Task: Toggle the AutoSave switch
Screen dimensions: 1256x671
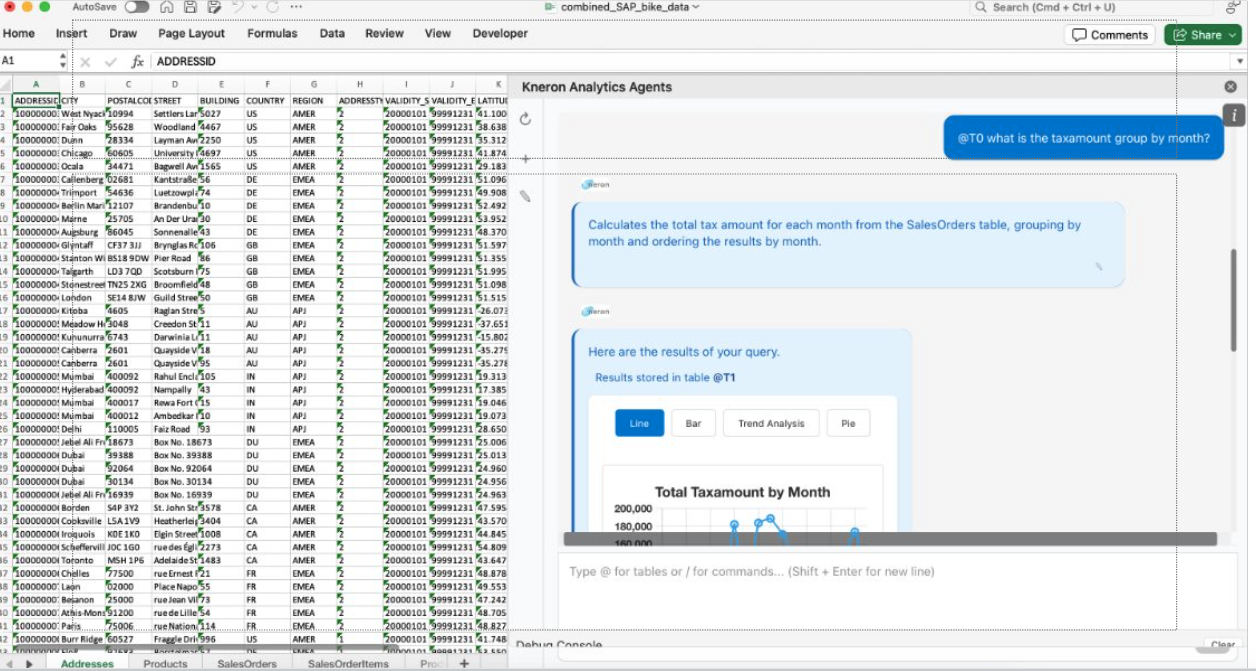Action: (136, 7)
